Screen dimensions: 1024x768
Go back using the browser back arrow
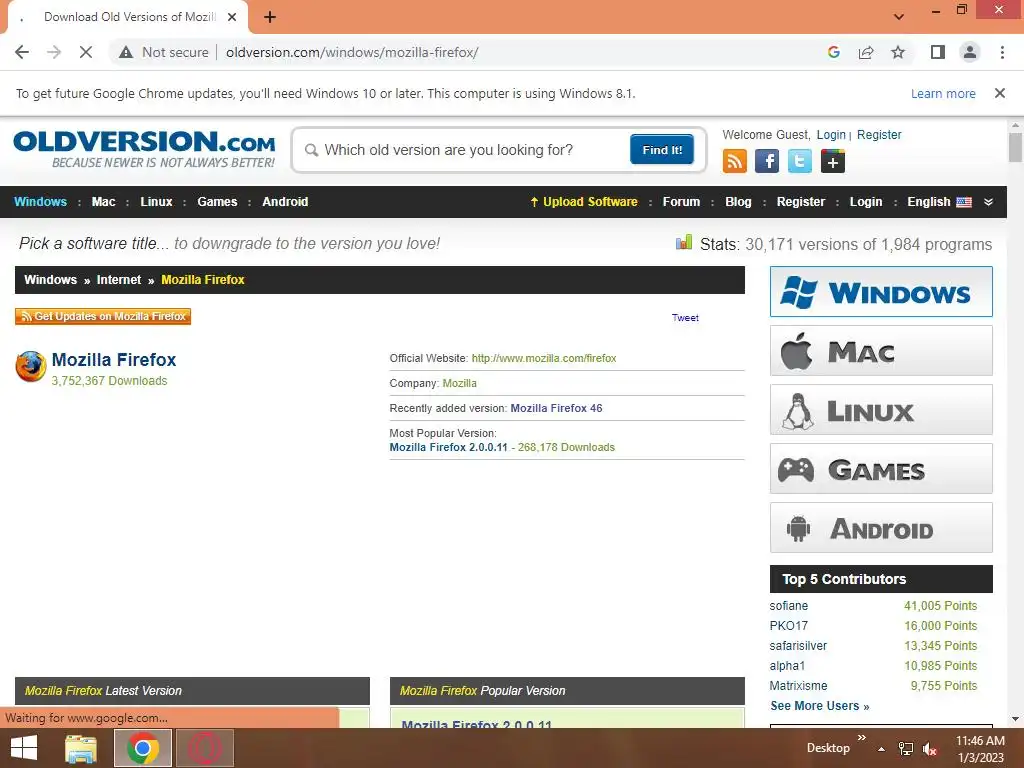(22, 52)
